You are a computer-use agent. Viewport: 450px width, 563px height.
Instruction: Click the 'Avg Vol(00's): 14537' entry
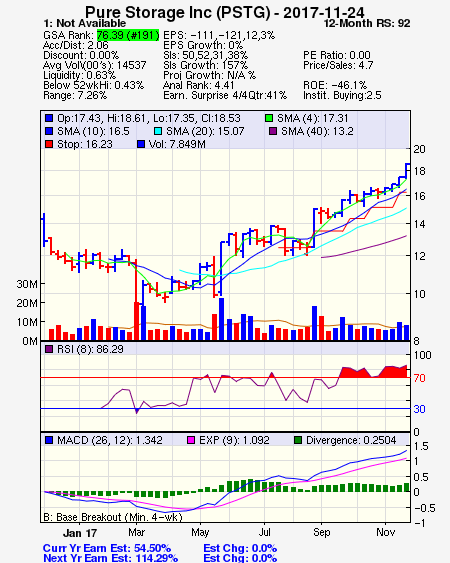(x=95, y=65)
